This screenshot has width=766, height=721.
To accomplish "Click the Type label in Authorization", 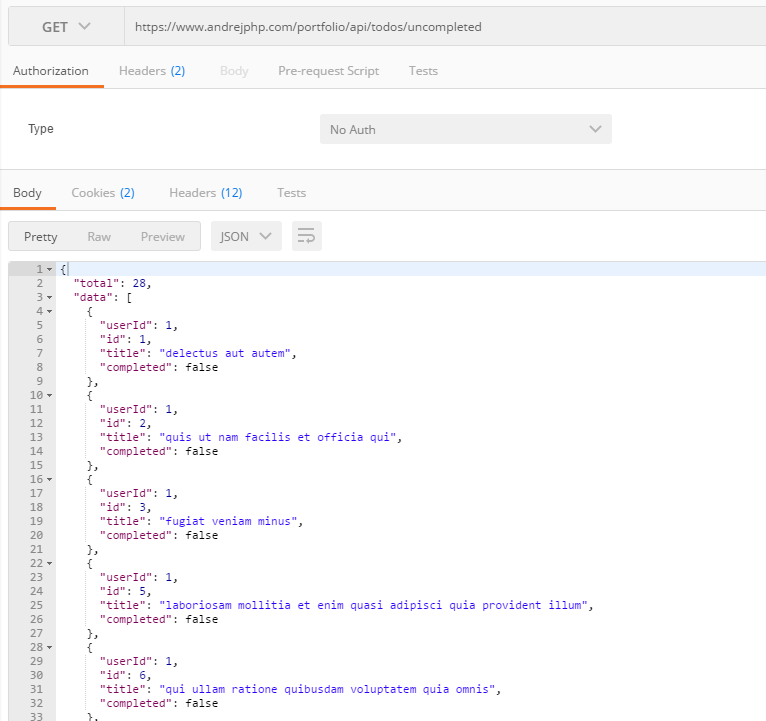I will (x=41, y=129).
